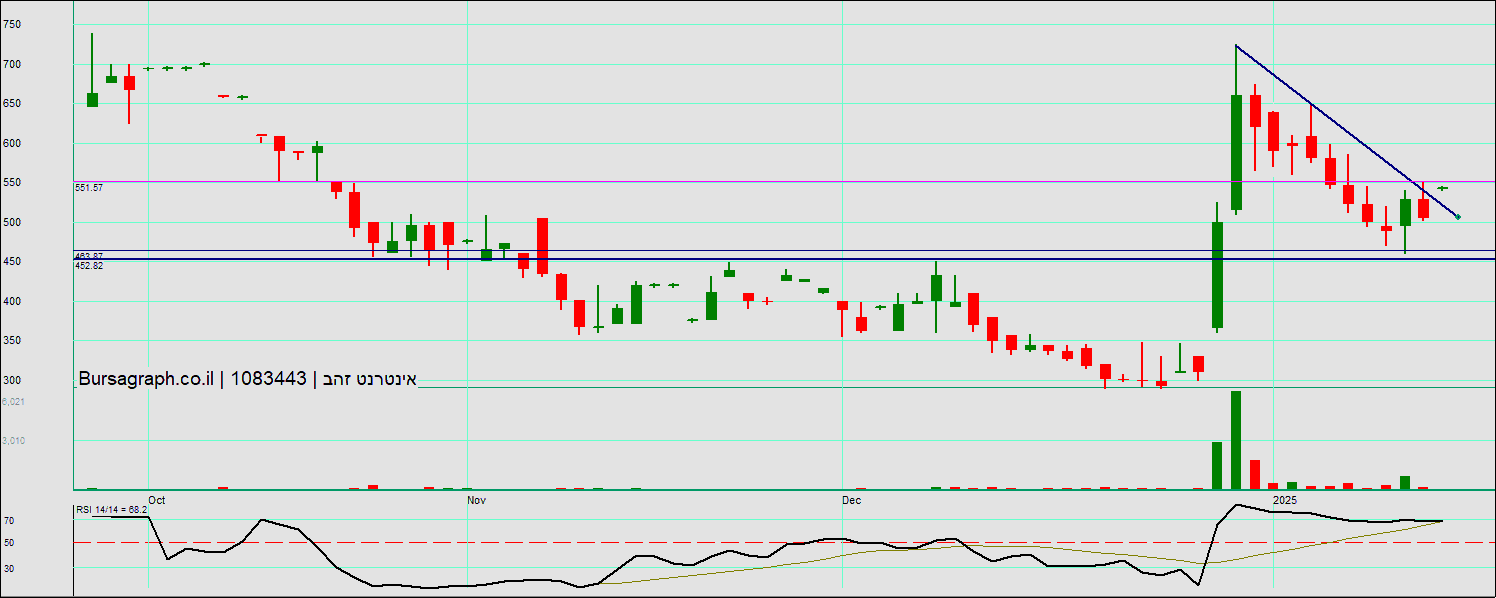This screenshot has width=1496, height=598.
Task: Click the tallest green volume bar
Action: pyautogui.click(x=1236, y=440)
